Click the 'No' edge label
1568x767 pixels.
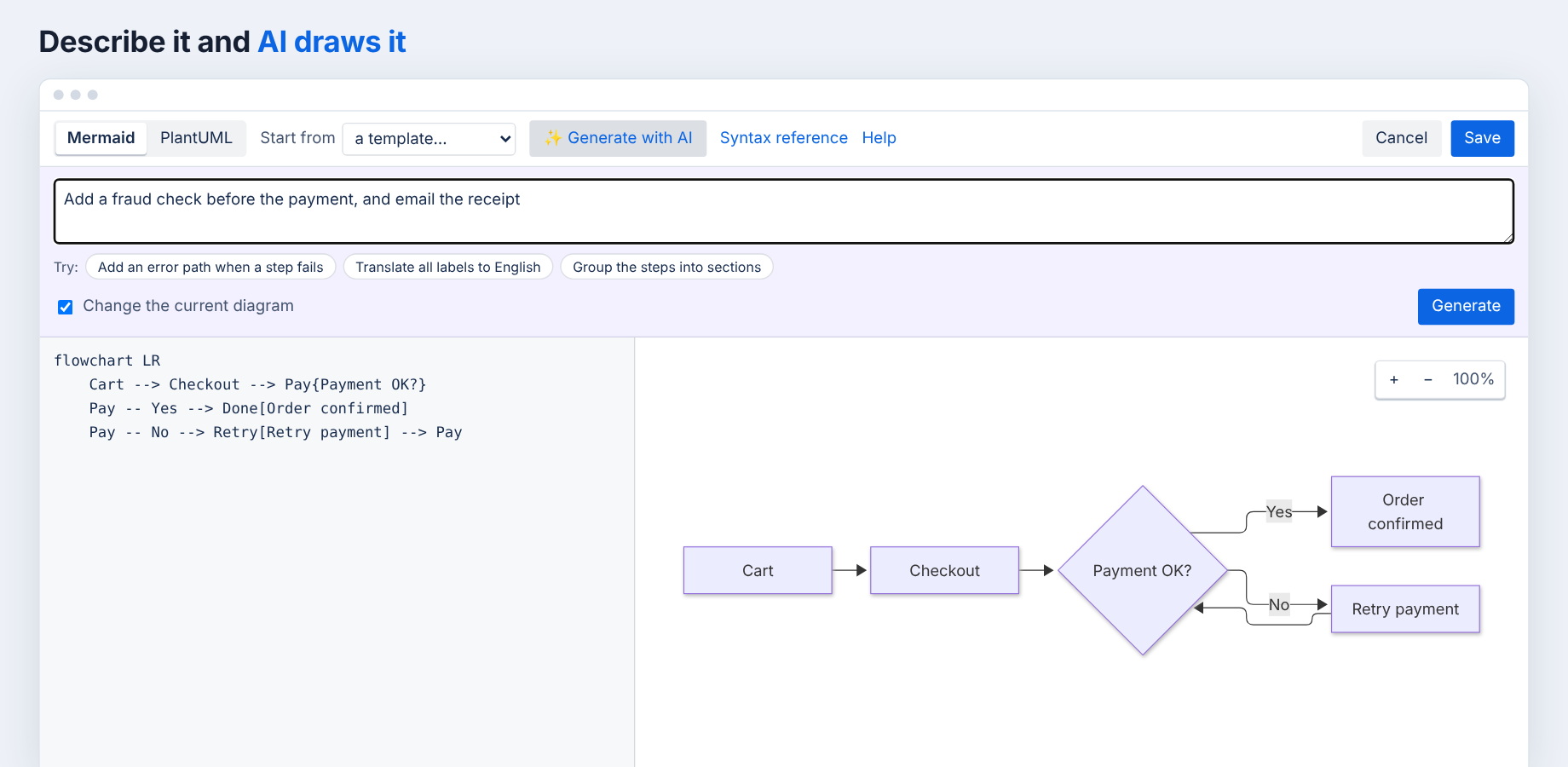tap(1278, 604)
